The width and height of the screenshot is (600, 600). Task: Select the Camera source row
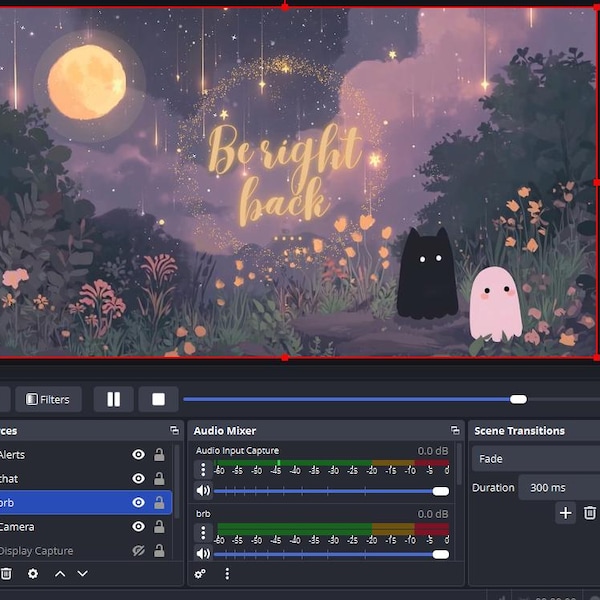[86, 527]
